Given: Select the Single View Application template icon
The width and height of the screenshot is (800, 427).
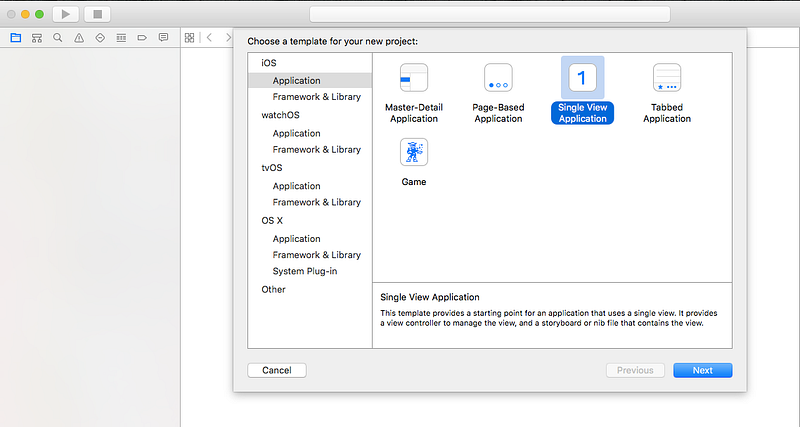Looking at the screenshot, I should coord(583,78).
